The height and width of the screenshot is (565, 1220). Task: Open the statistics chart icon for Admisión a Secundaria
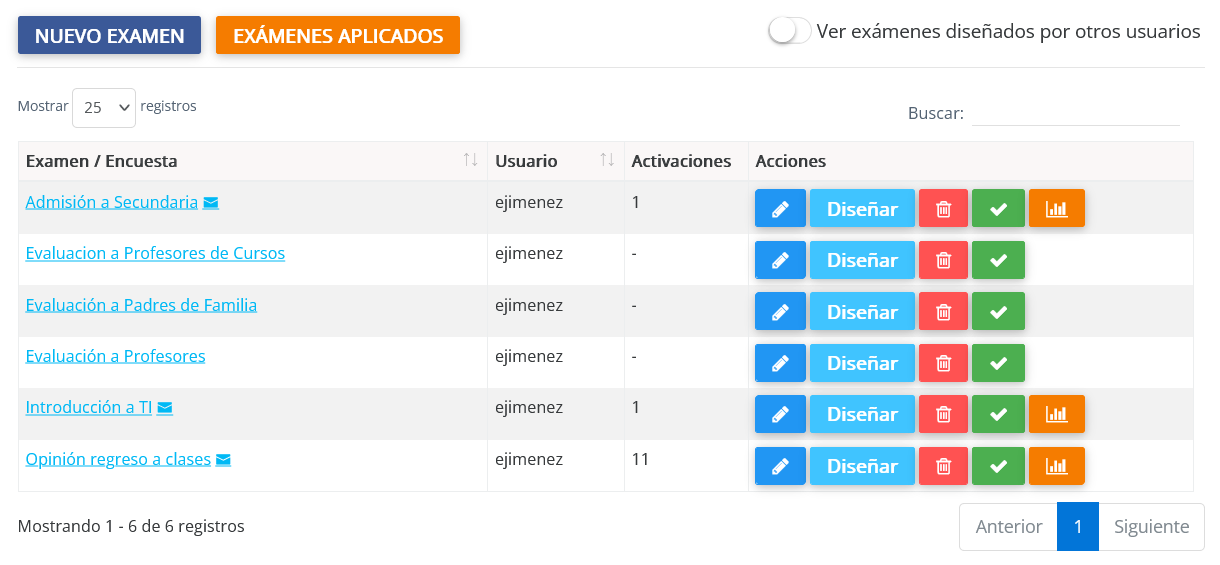(x=1056, y=209)
